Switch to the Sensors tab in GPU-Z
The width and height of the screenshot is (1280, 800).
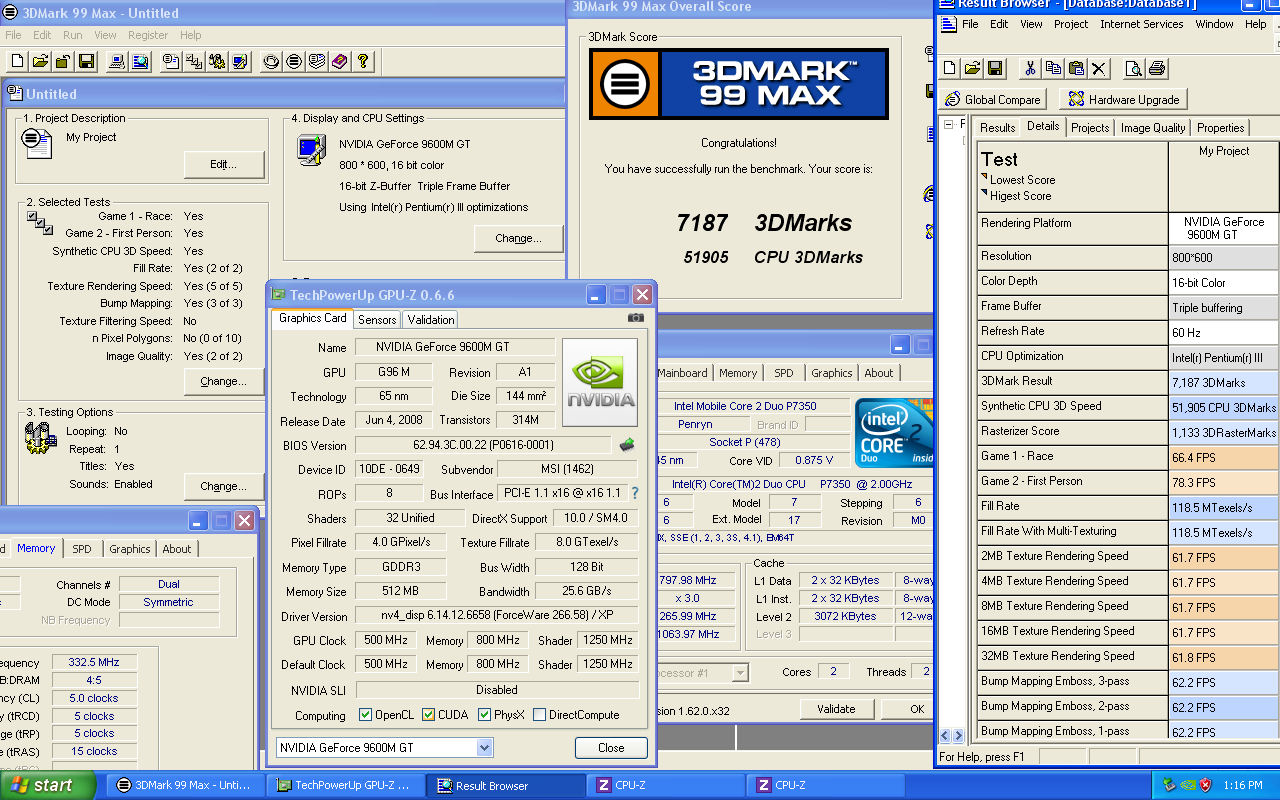point(377,320)
